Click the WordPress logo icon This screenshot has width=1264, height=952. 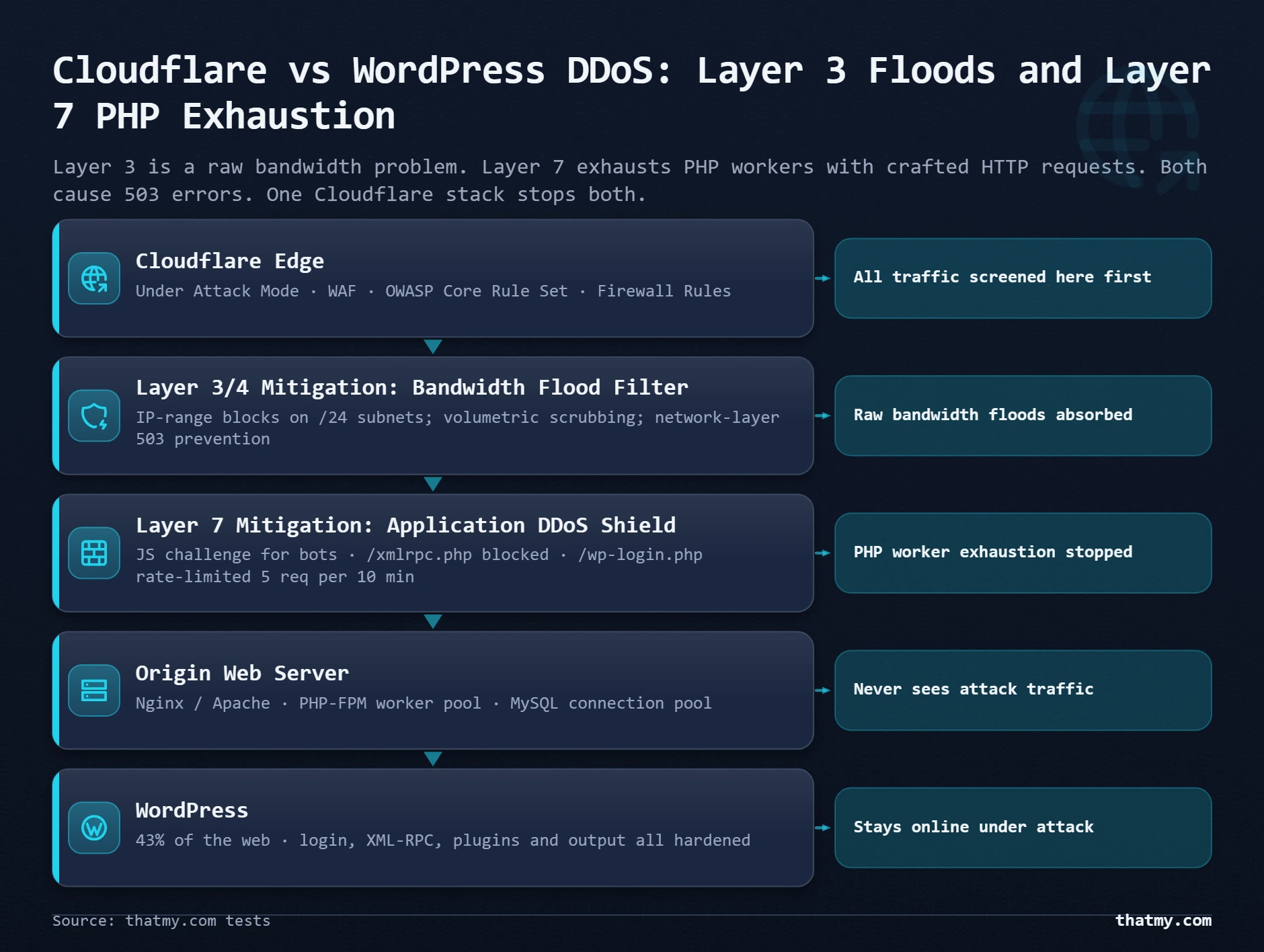(x=94, y=828)
